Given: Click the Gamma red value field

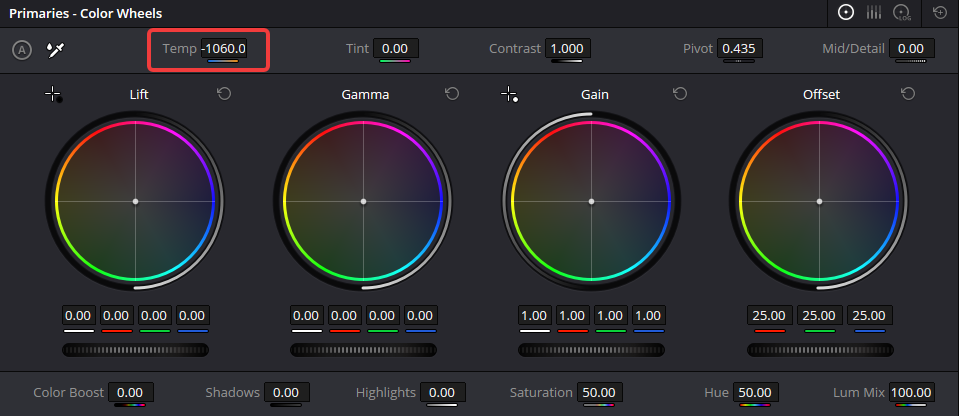Looking at the screenshot, I should point(344,316).
